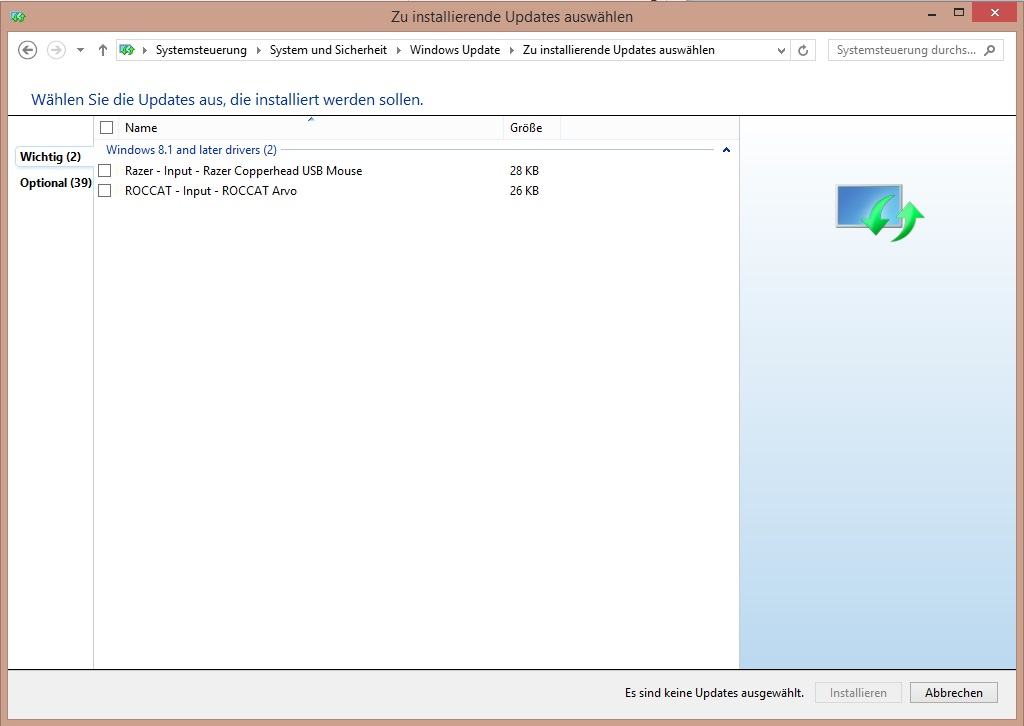The image size is (1024, 726).
Task: Click the Abbrechen button
Action: (x=953, y=693)
